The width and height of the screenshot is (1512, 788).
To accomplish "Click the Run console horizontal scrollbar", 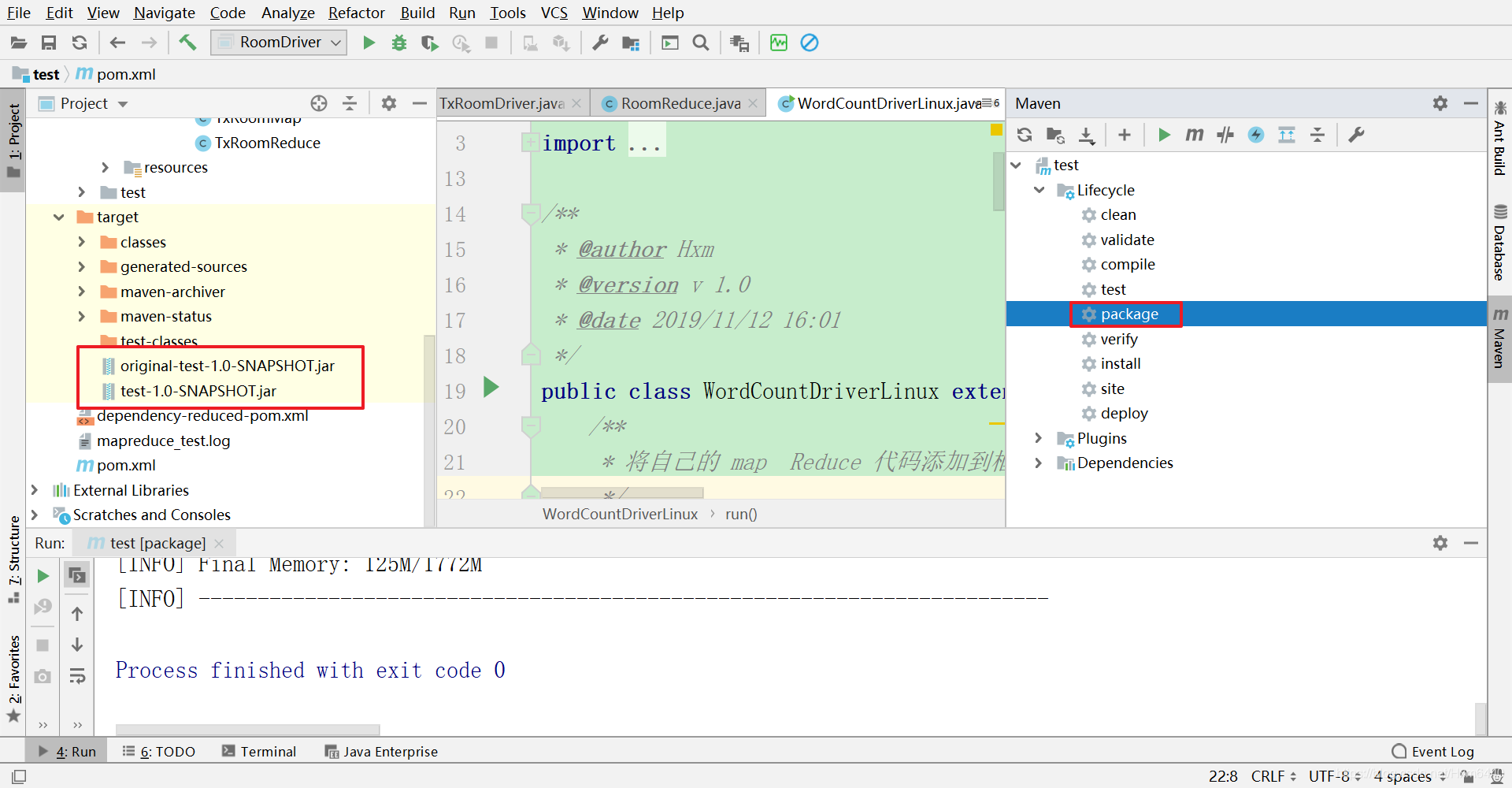I will (x=248, y=730).
